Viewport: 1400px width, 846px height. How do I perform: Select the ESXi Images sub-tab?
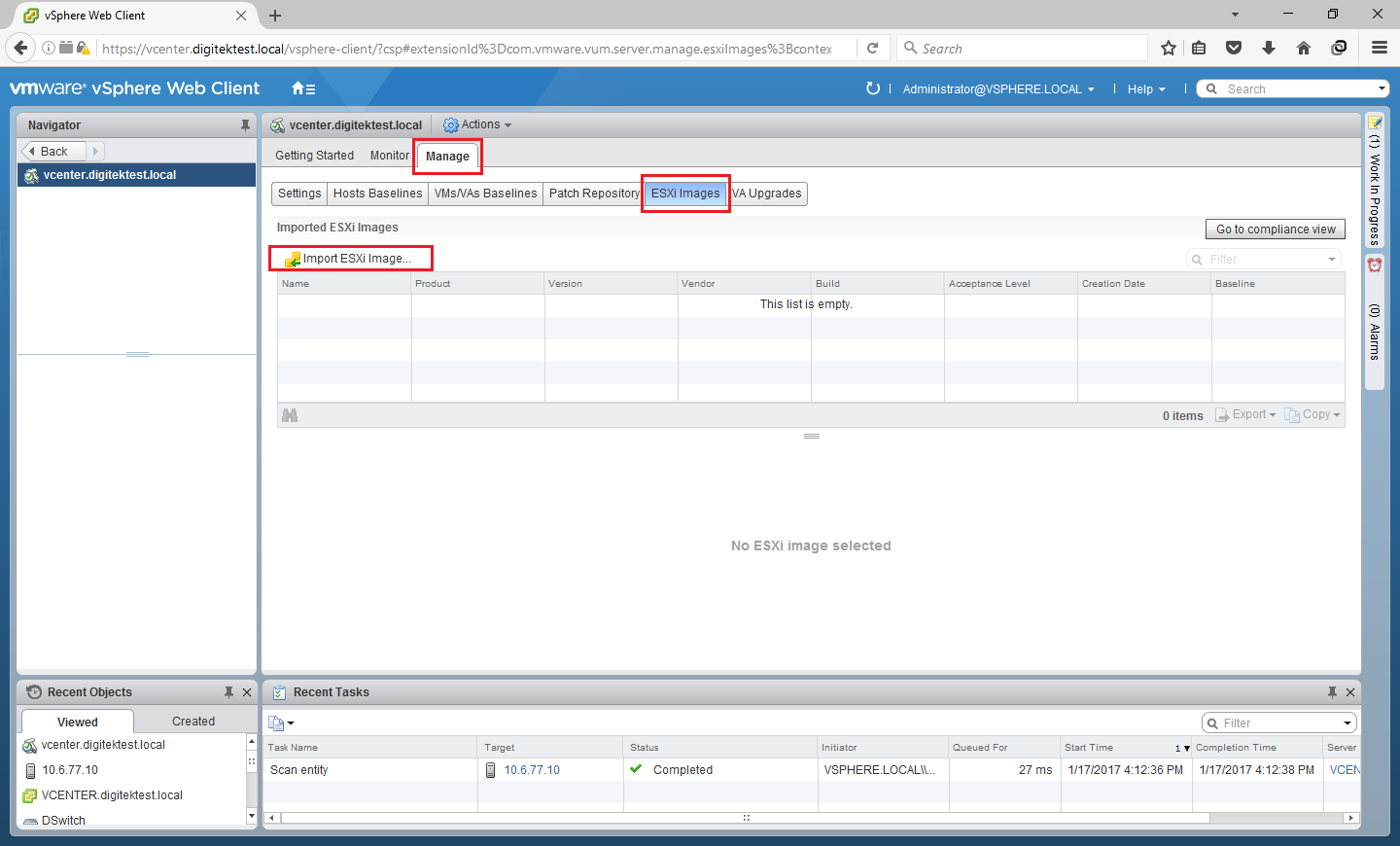[685, 194]
